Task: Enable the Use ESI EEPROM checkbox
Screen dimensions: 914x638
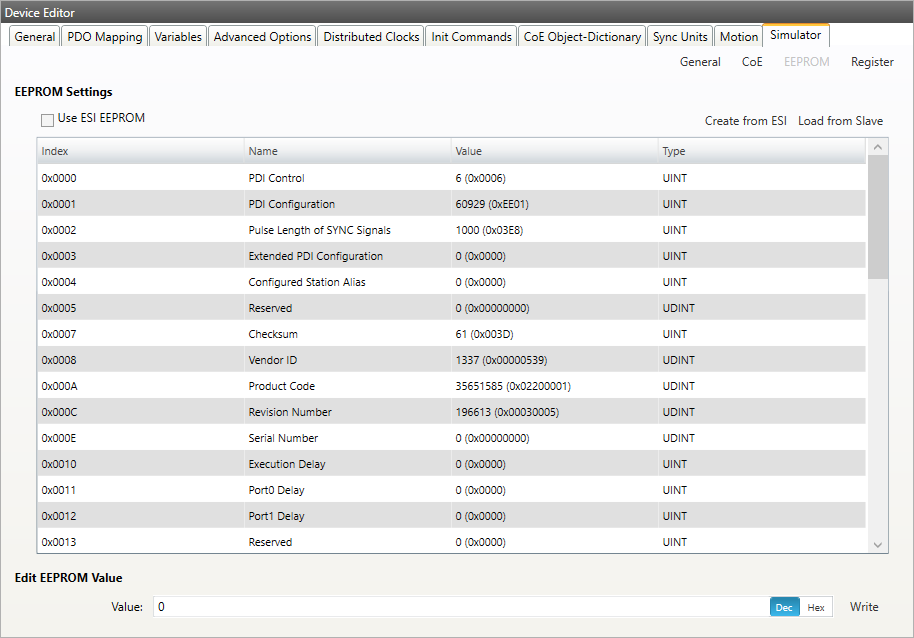Action: 48,119
